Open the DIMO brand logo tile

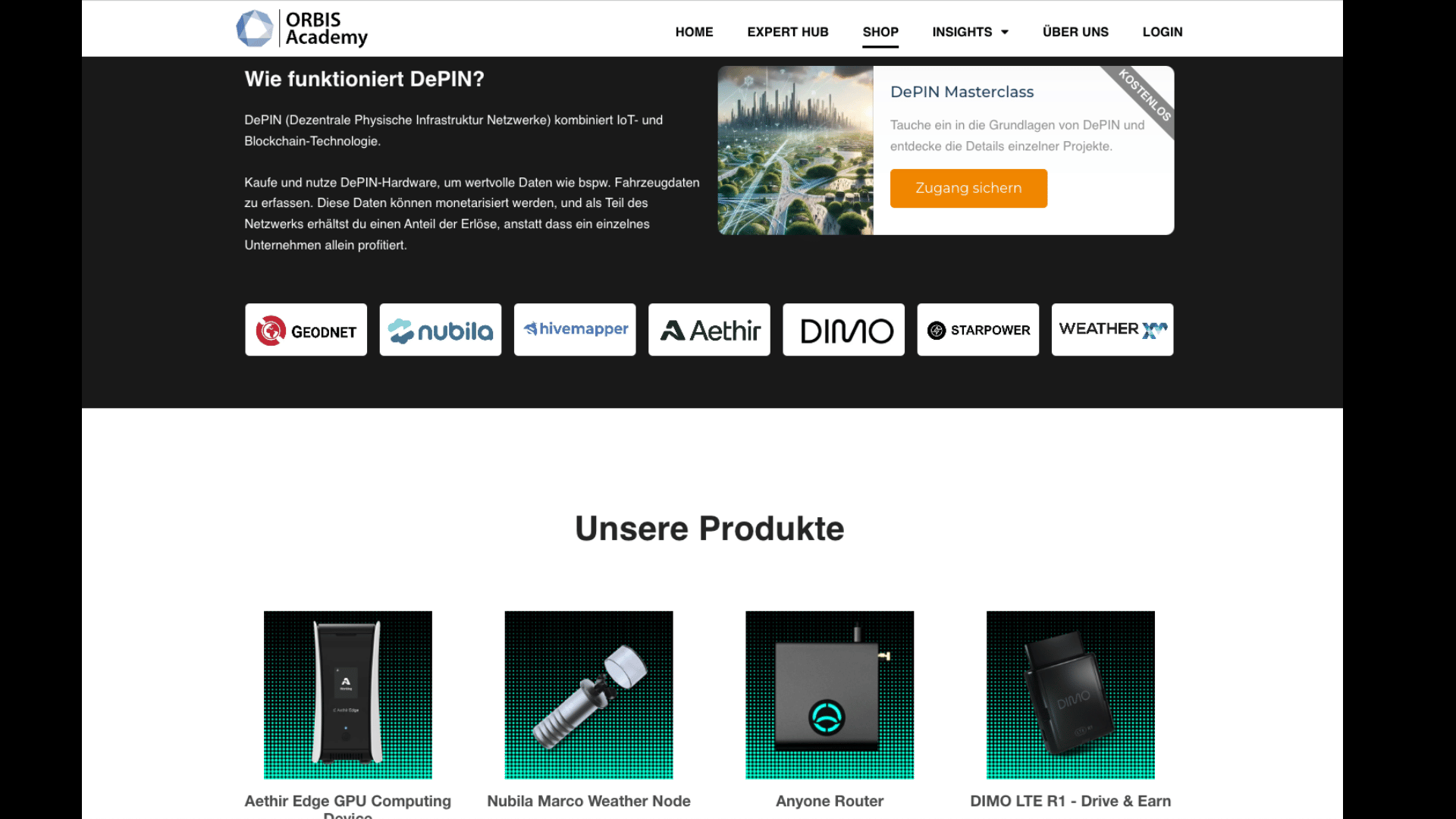point(843,330)
